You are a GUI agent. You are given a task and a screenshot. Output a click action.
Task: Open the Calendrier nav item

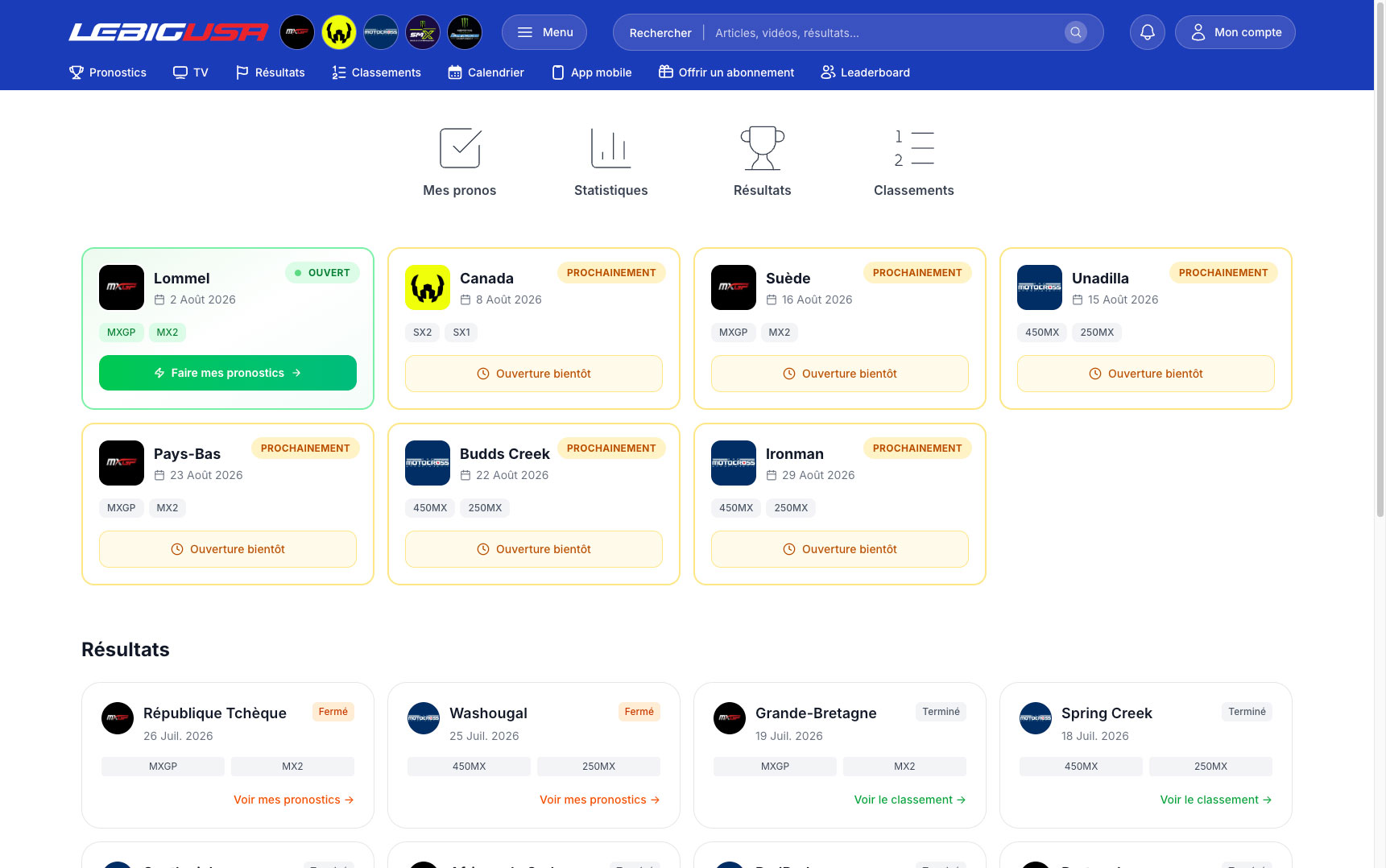486,72
